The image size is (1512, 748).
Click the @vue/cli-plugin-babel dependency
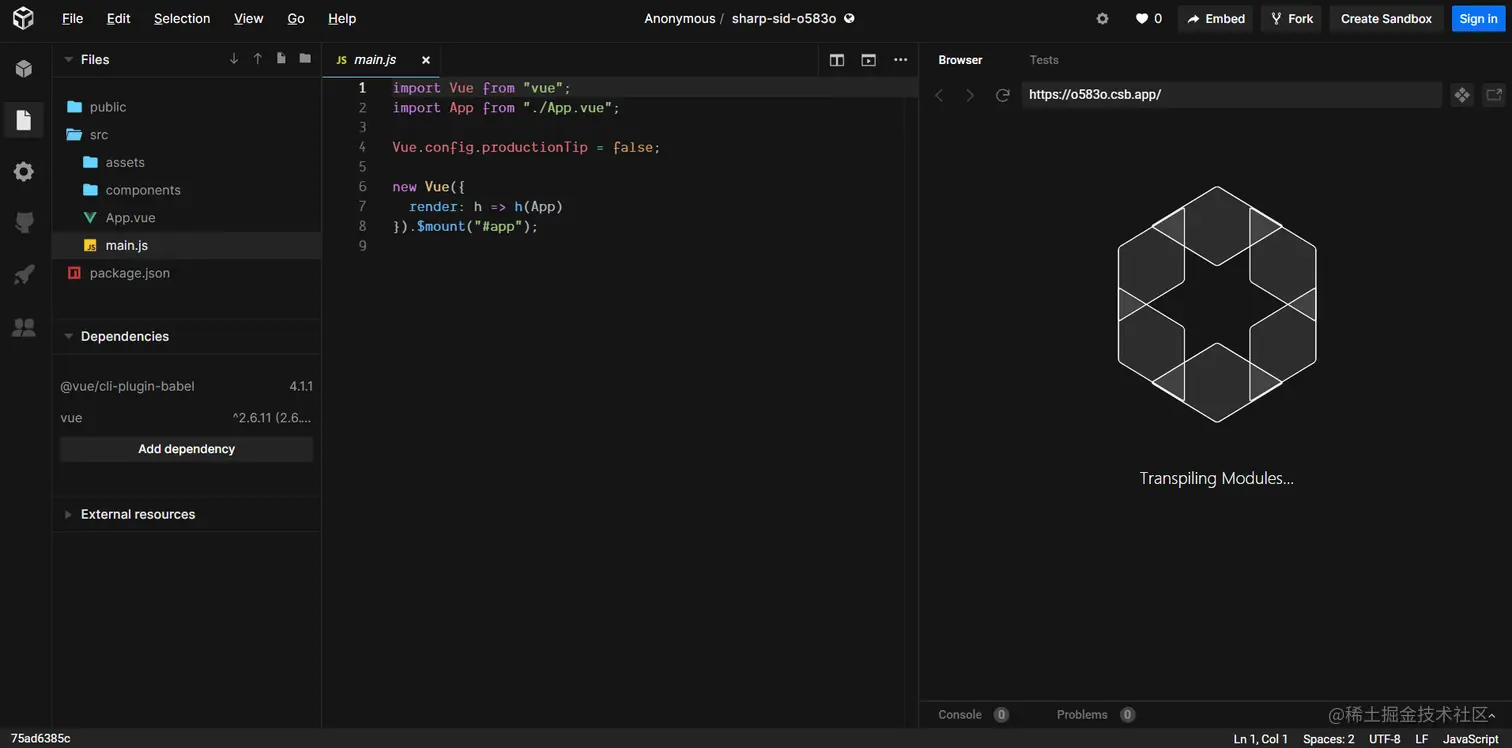(x=186, y=386)
